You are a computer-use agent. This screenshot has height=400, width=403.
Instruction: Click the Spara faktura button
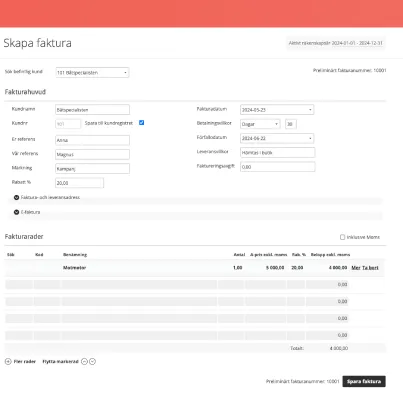364,381
